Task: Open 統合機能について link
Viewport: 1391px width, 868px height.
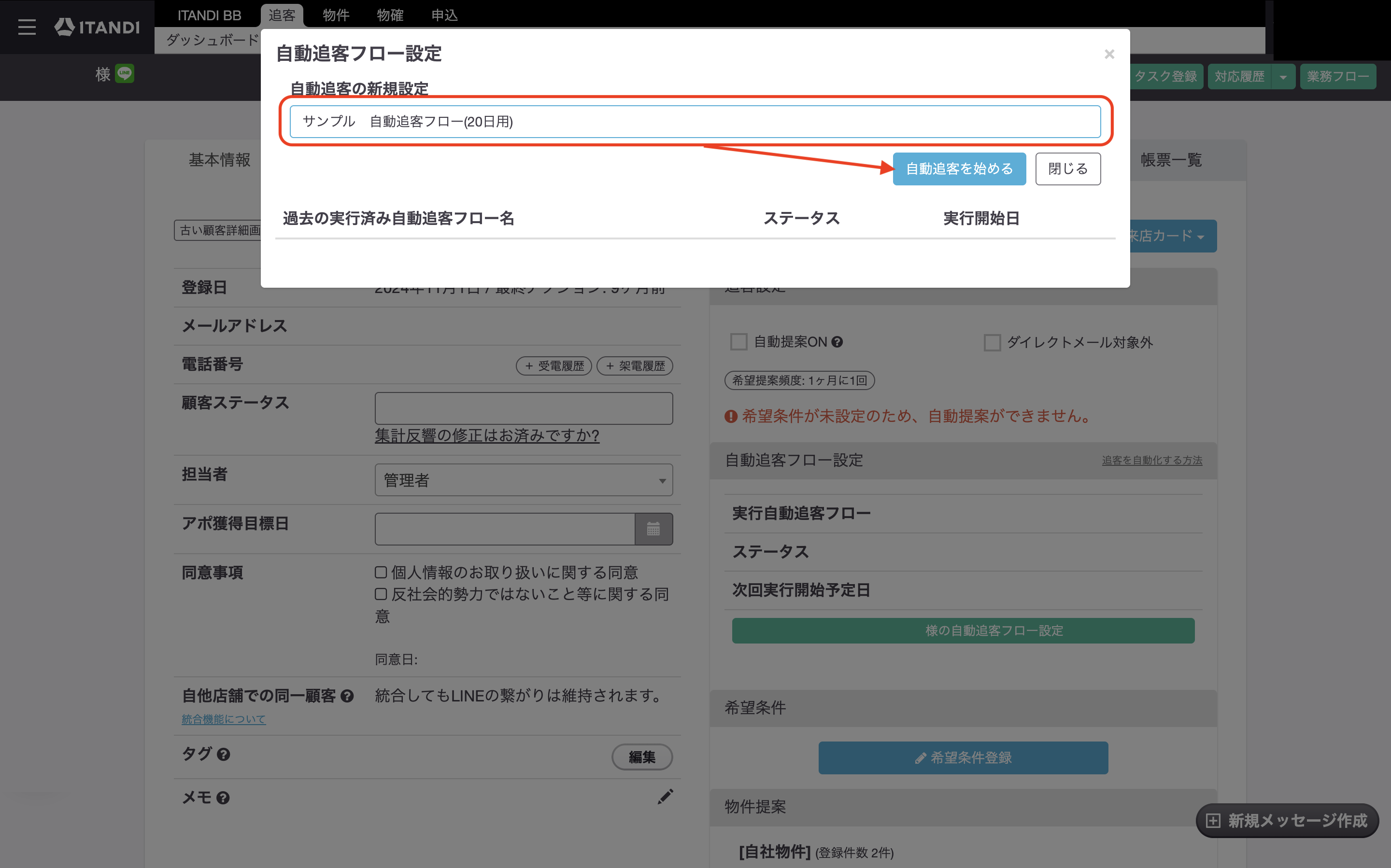Action: (224, 719)
